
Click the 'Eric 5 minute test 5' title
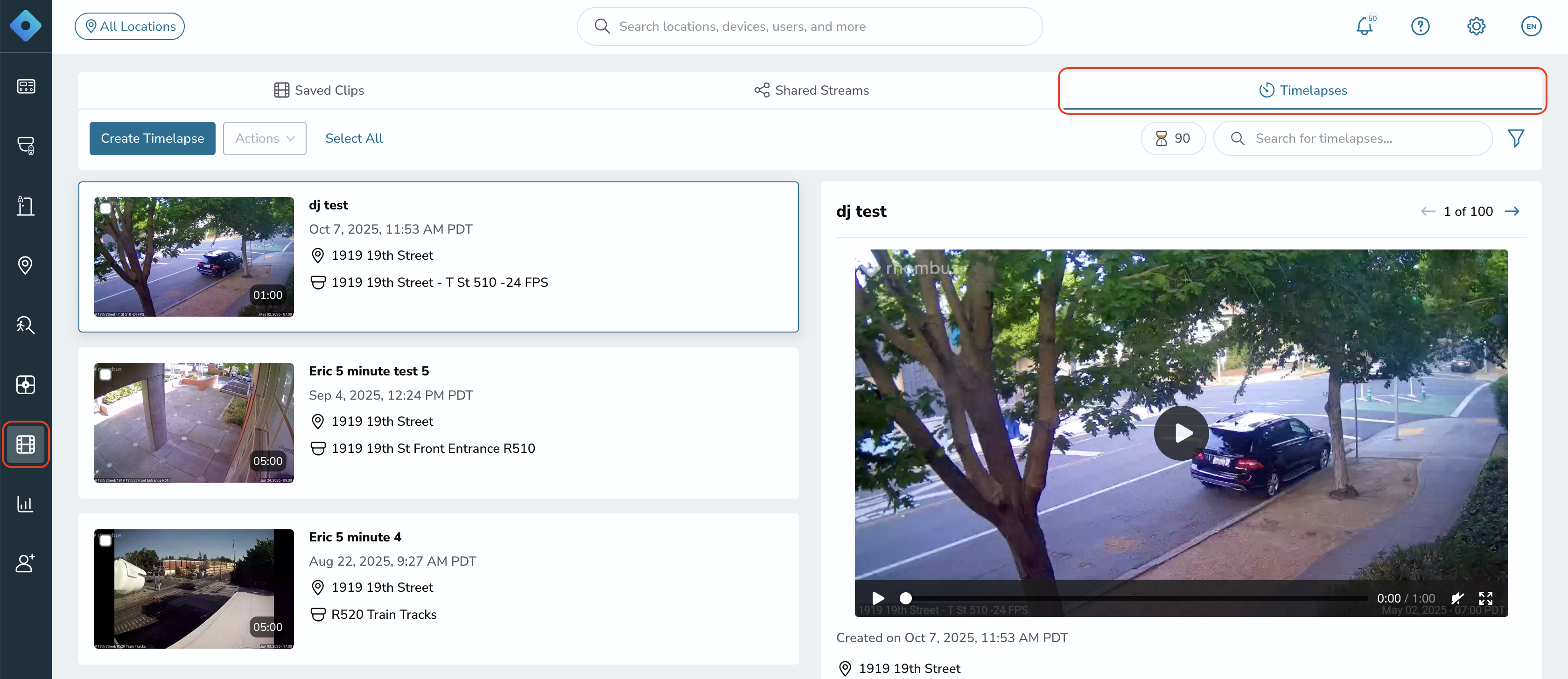coord(369,371)
